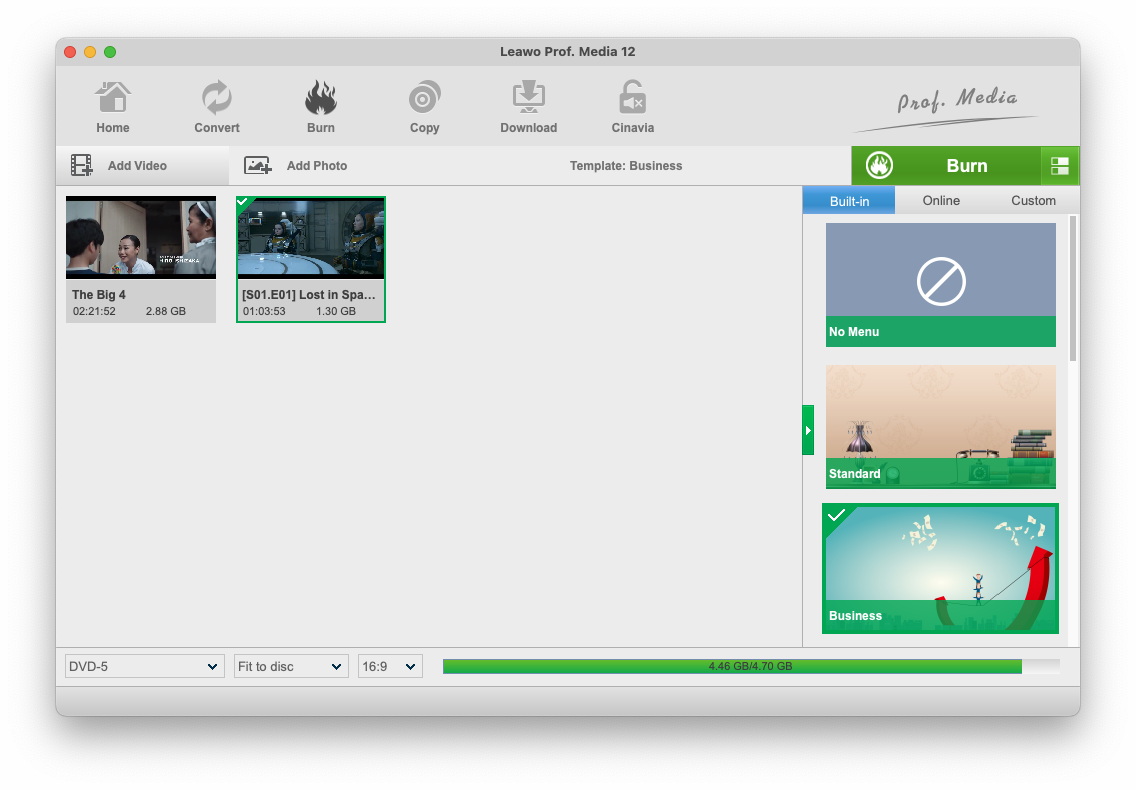This screenshot has width=1136, height=790.
Task: Toggle the layout view icon beside Burn
Action: click(x=1060, y=166)
